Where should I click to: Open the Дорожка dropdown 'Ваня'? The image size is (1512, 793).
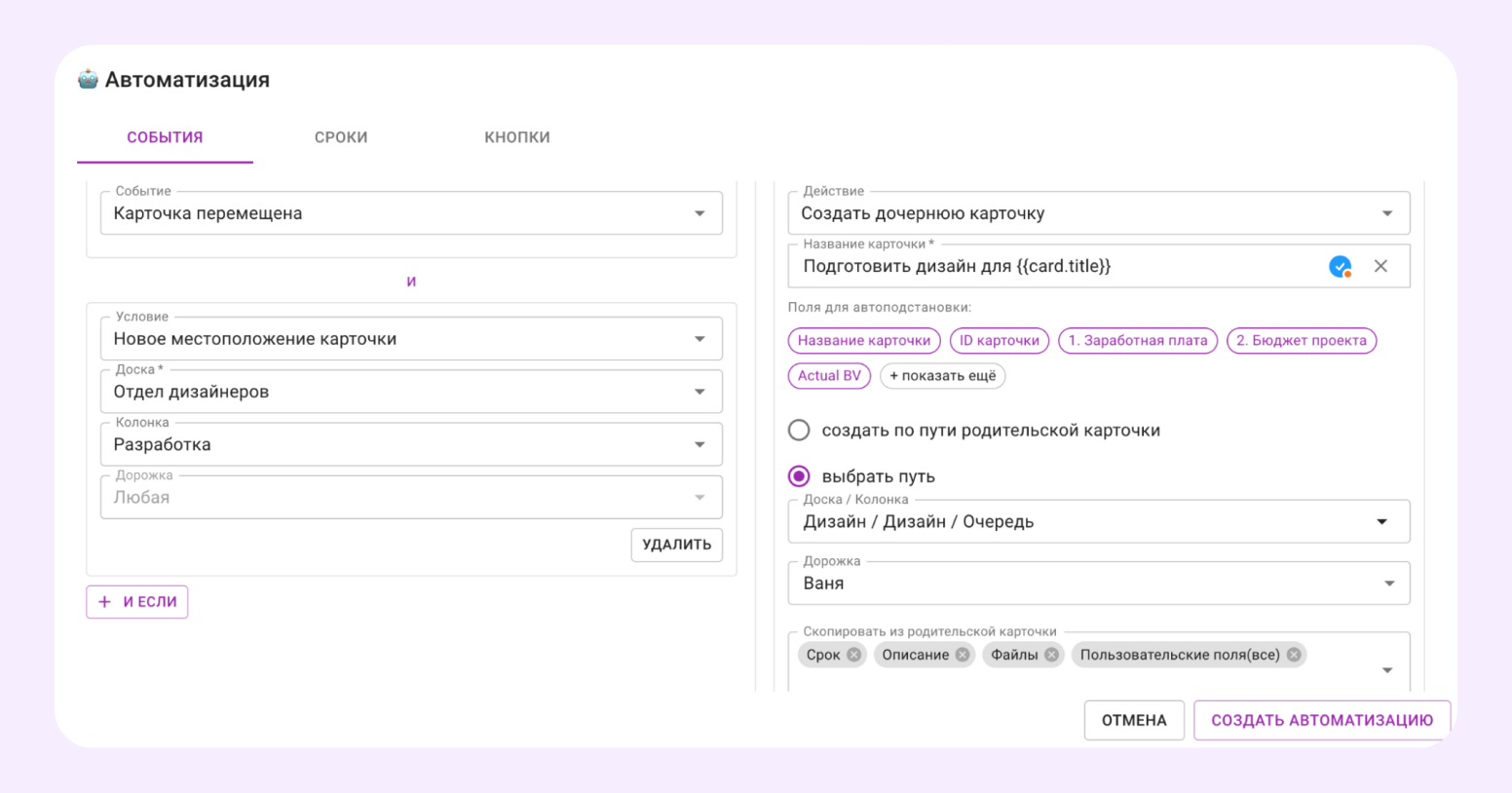tap(1099, 583)
